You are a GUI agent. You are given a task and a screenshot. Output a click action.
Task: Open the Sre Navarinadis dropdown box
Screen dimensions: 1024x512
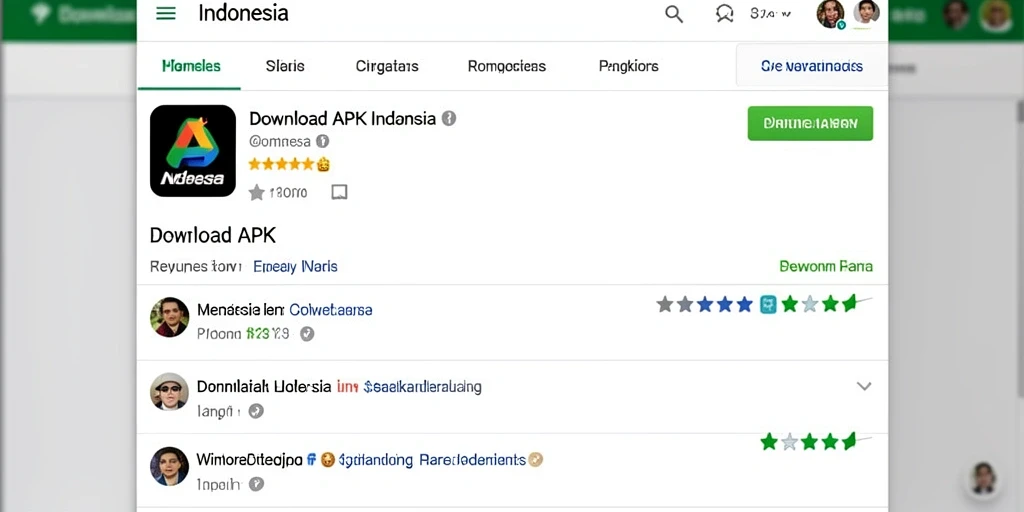click(x=812, y=66)
